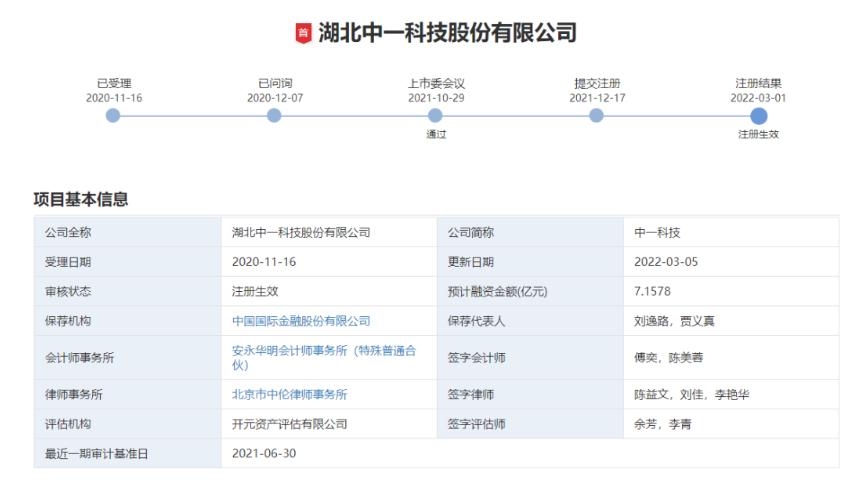
Task: Click the 审核状态 label cell
Action: point(128,291)
